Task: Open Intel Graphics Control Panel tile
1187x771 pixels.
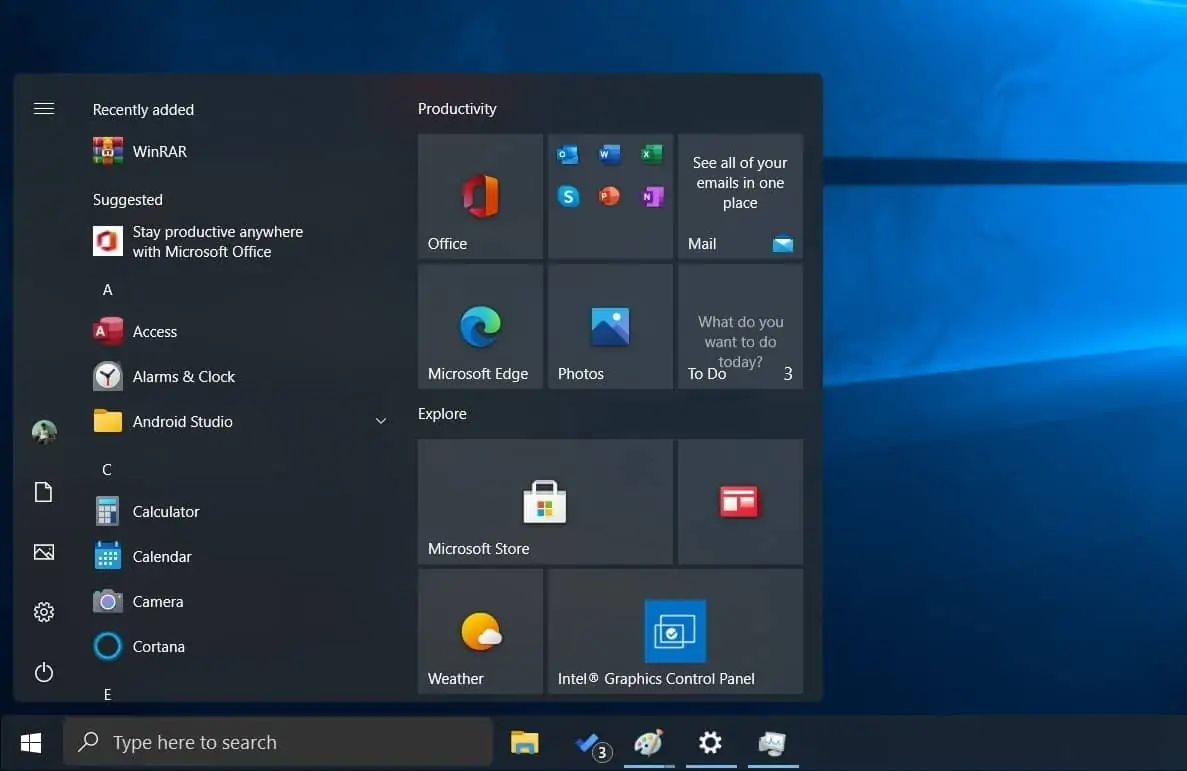Action: tap(675, 632)
